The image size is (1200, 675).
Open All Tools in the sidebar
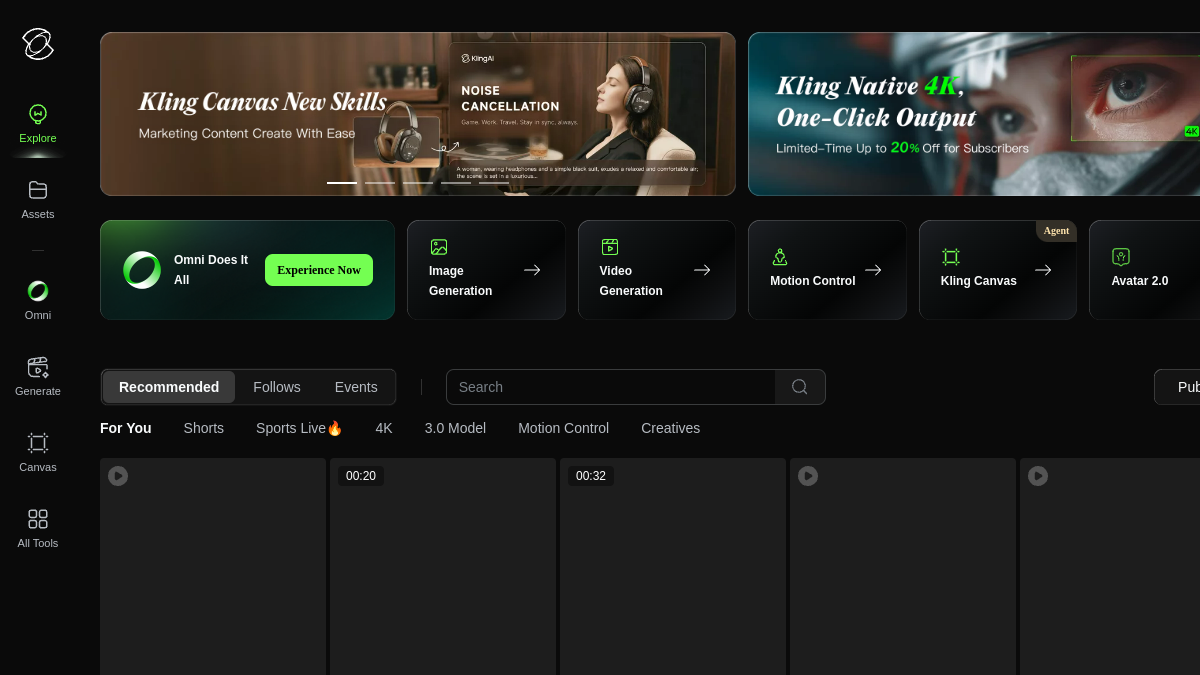(38, 528)
